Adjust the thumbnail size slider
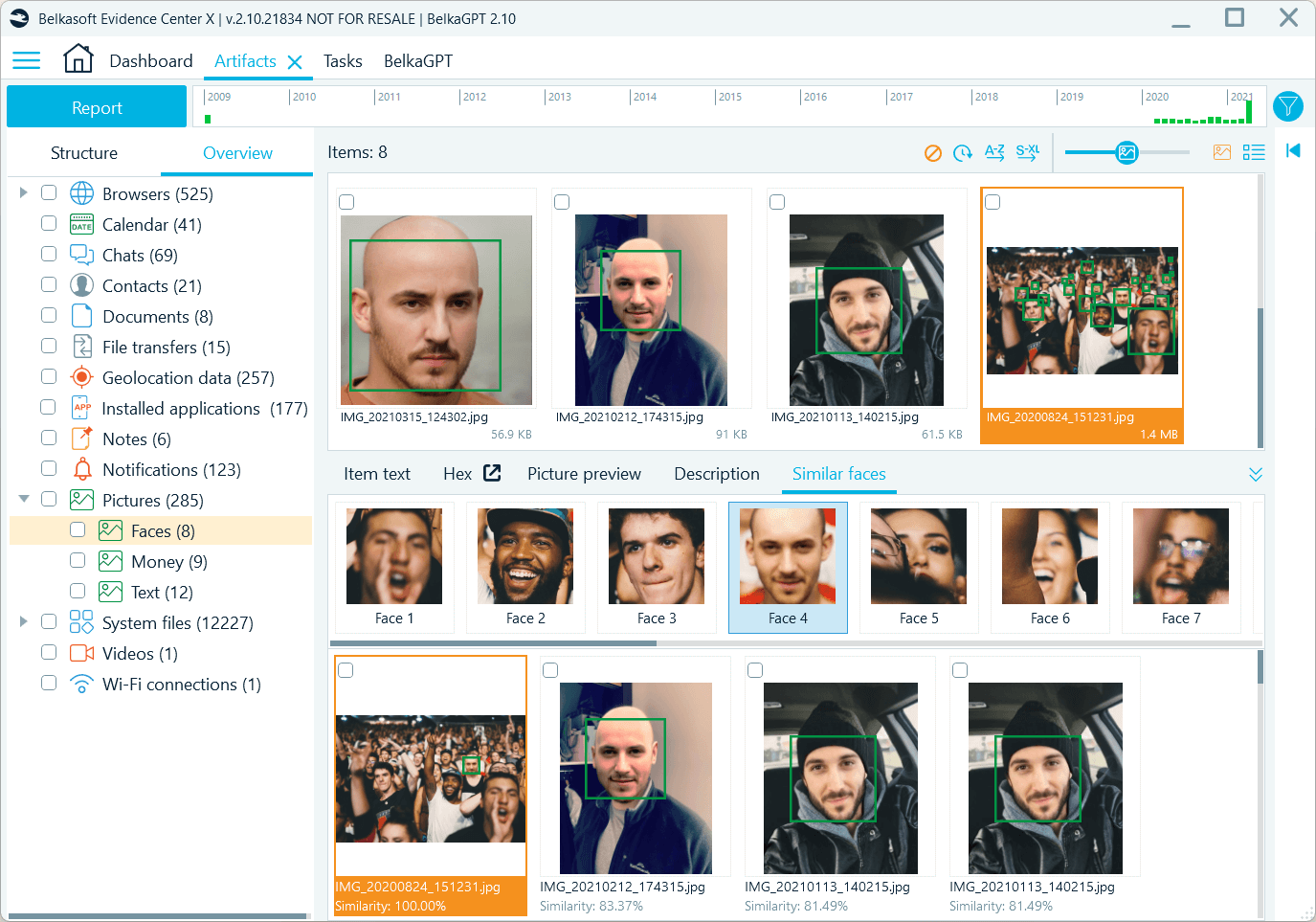 point(1126,152)
